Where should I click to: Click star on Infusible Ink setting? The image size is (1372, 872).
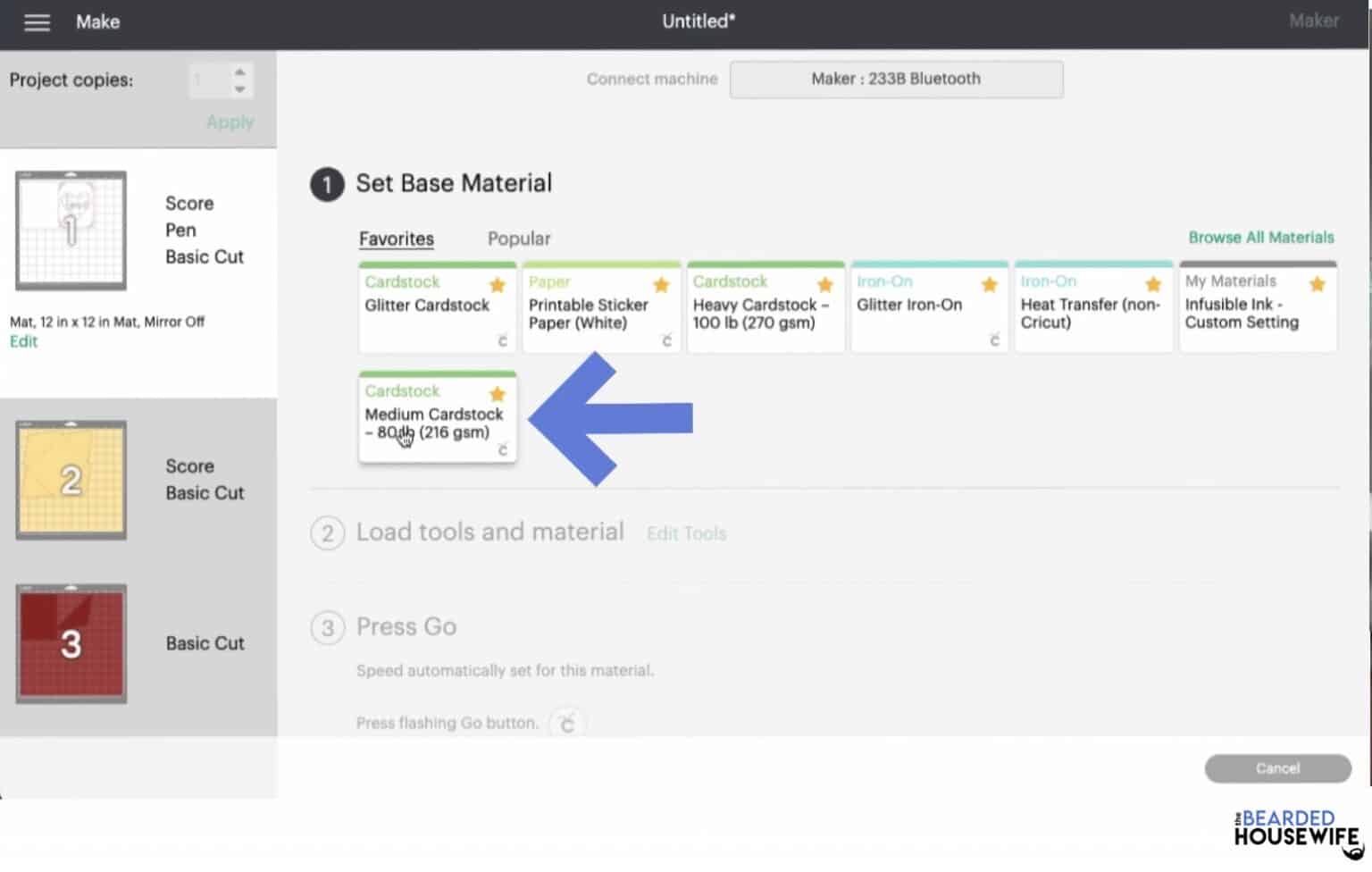pos(1317,285)
